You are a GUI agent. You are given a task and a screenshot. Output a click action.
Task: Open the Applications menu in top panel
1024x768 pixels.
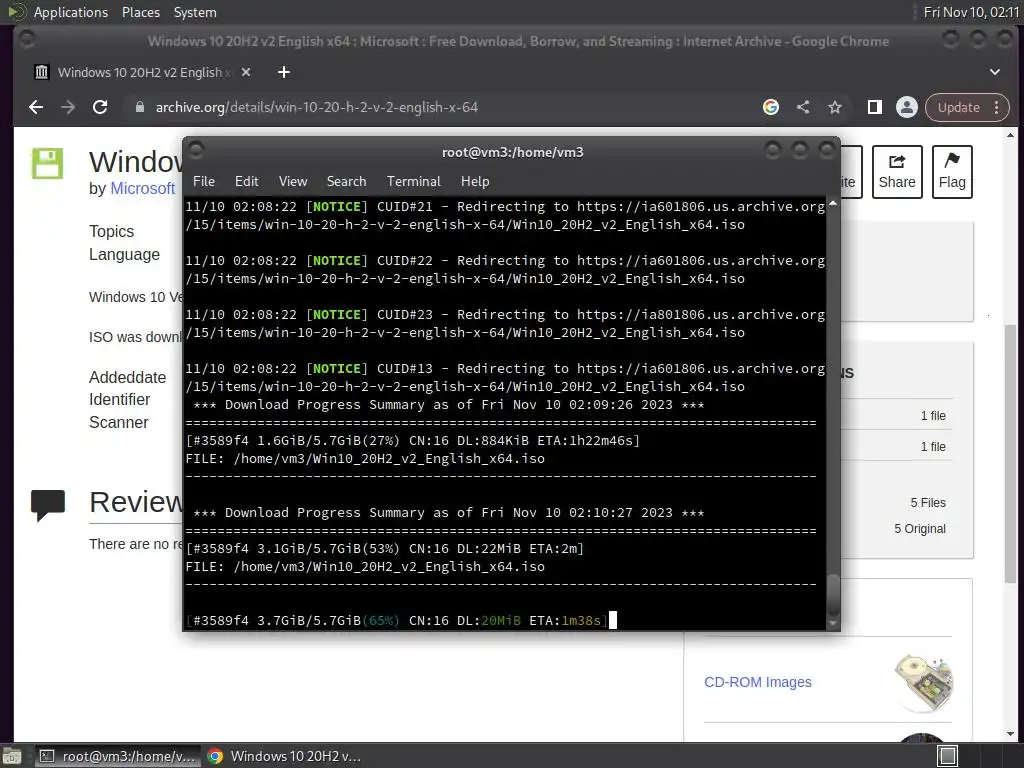click(71, 12)
